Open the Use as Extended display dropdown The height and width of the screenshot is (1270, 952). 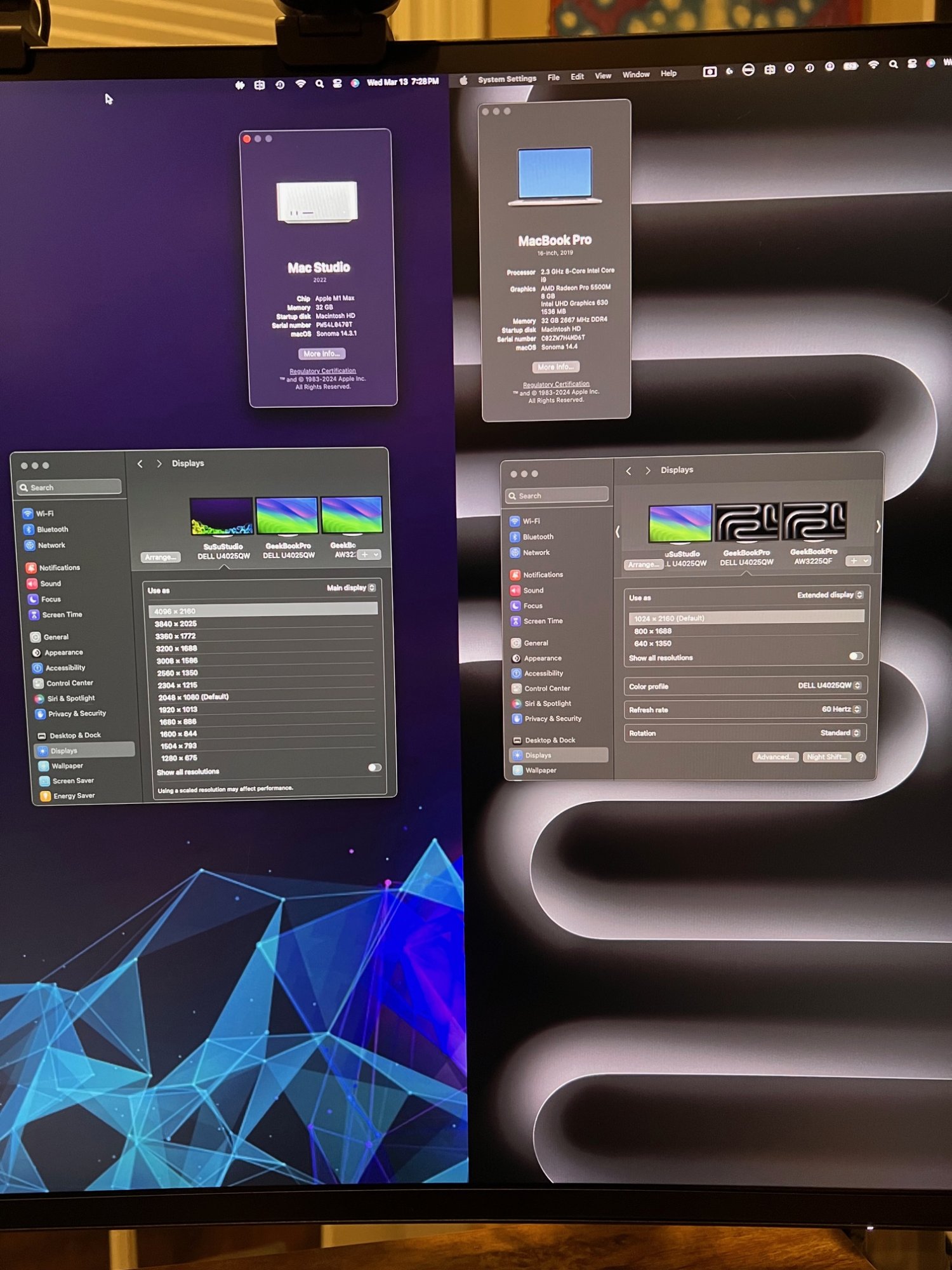click(x=830, y=595)
